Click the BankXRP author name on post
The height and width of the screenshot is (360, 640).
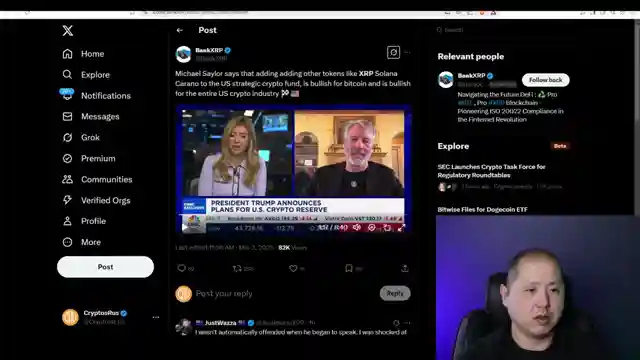click(x=209, y=50)
